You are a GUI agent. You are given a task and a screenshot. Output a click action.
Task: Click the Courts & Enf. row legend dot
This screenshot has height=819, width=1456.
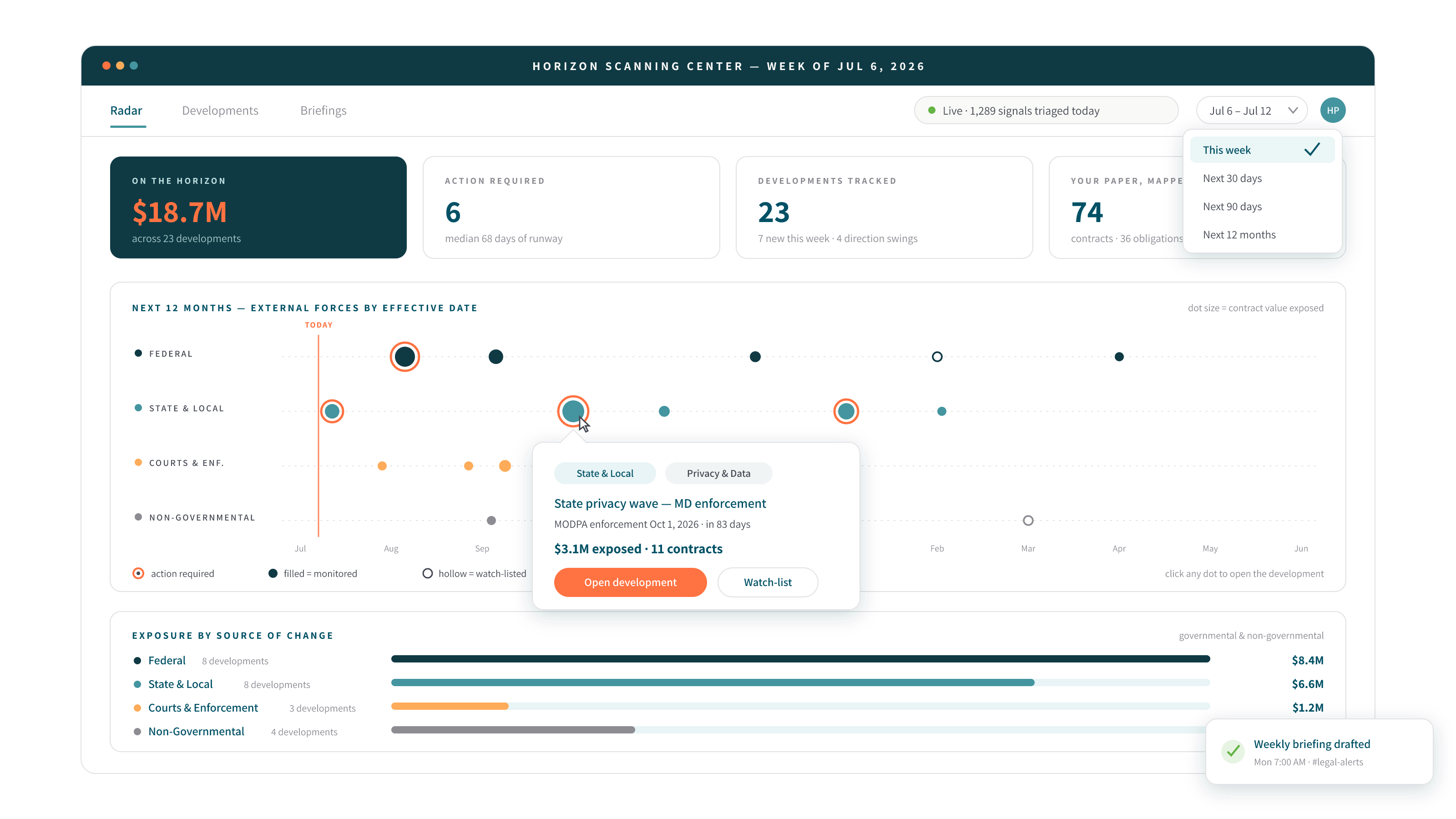138,462
